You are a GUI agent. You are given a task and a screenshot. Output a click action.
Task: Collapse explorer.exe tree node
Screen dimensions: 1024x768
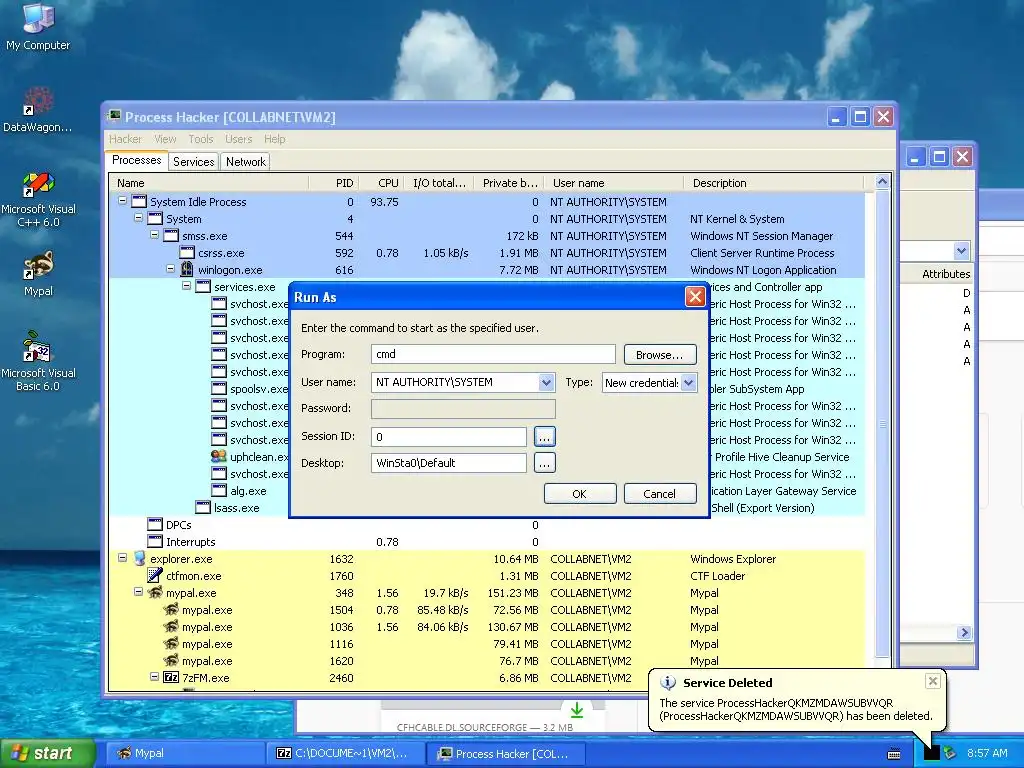coord(123,558)
